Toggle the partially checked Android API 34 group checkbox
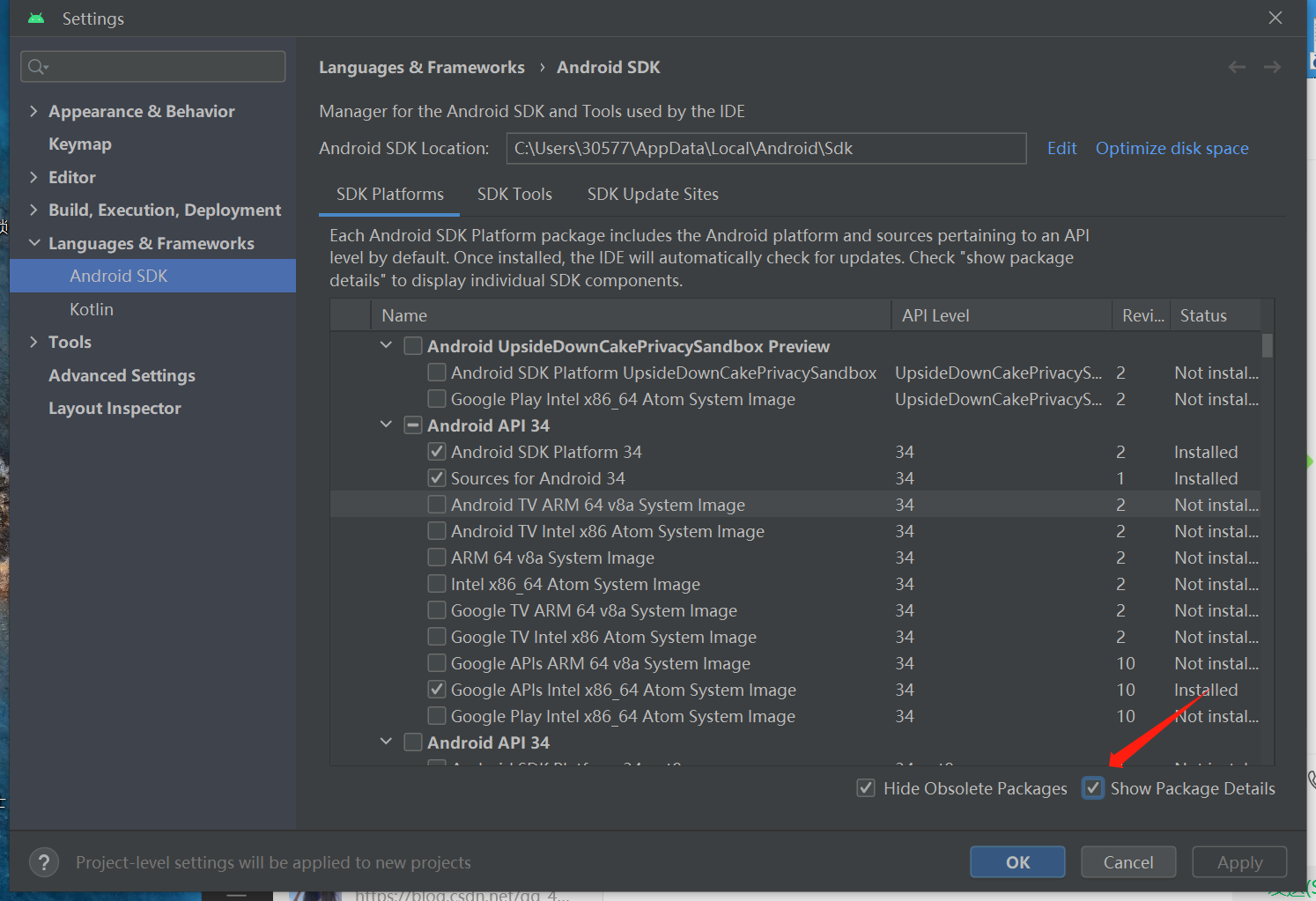The width and height of the screenshot is (1316, 901). point(412,425)
